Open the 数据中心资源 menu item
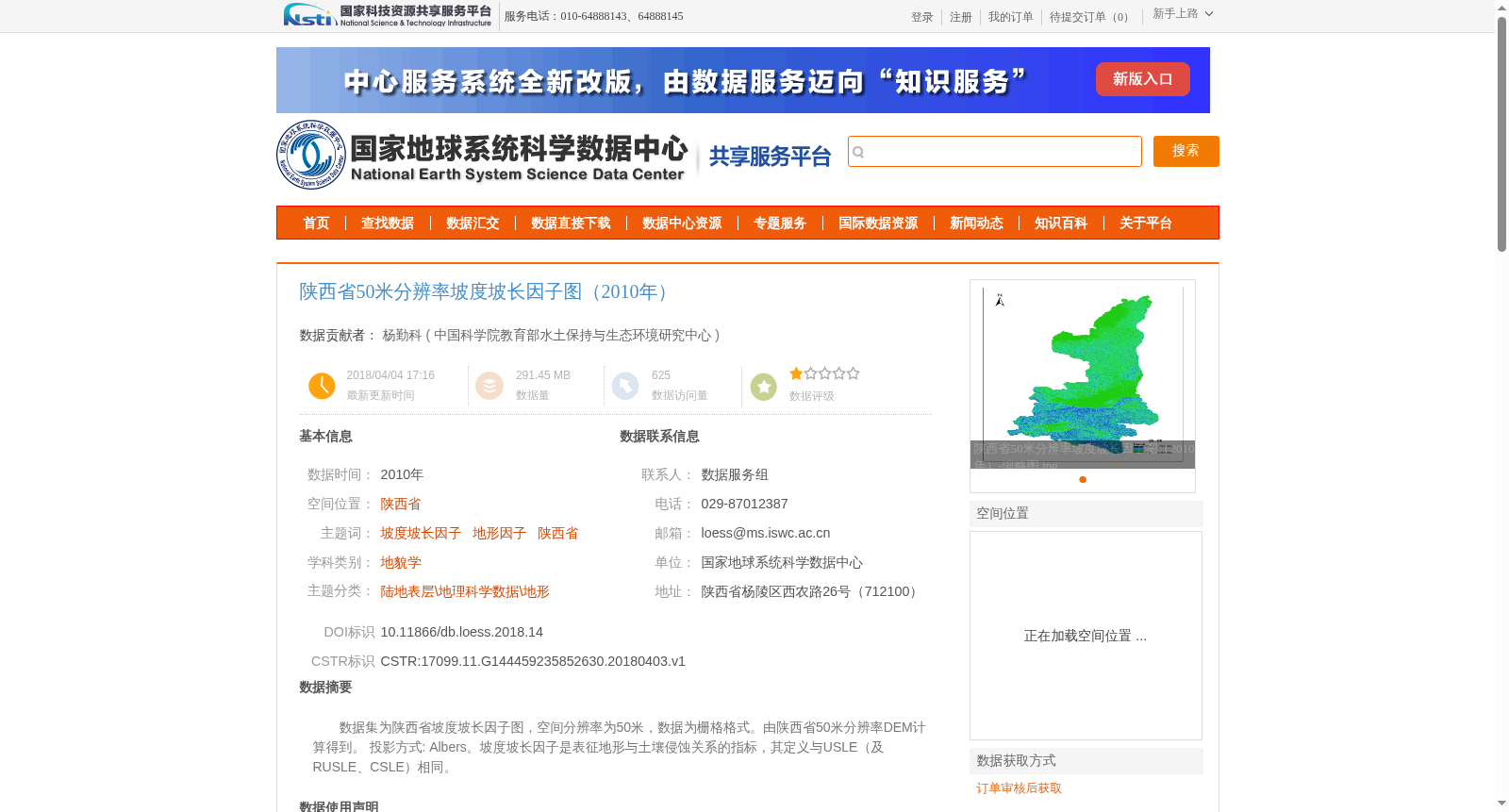The width and height of the screenshot is (1509, 812). 682,224
